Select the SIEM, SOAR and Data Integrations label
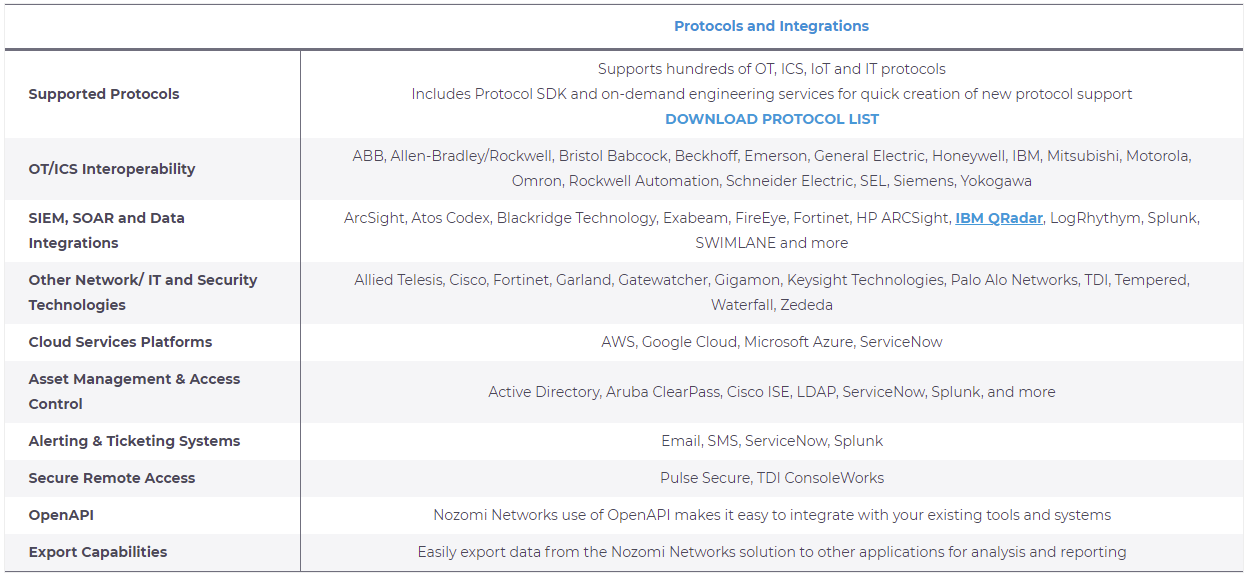1250x576 pixels. [106, 230]
